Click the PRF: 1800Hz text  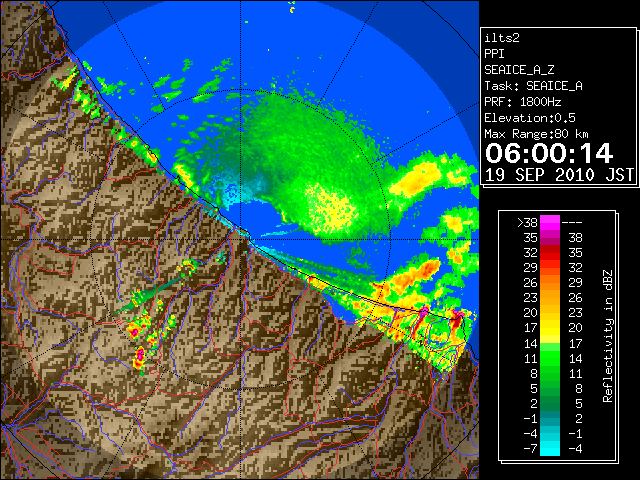point(523,102)
